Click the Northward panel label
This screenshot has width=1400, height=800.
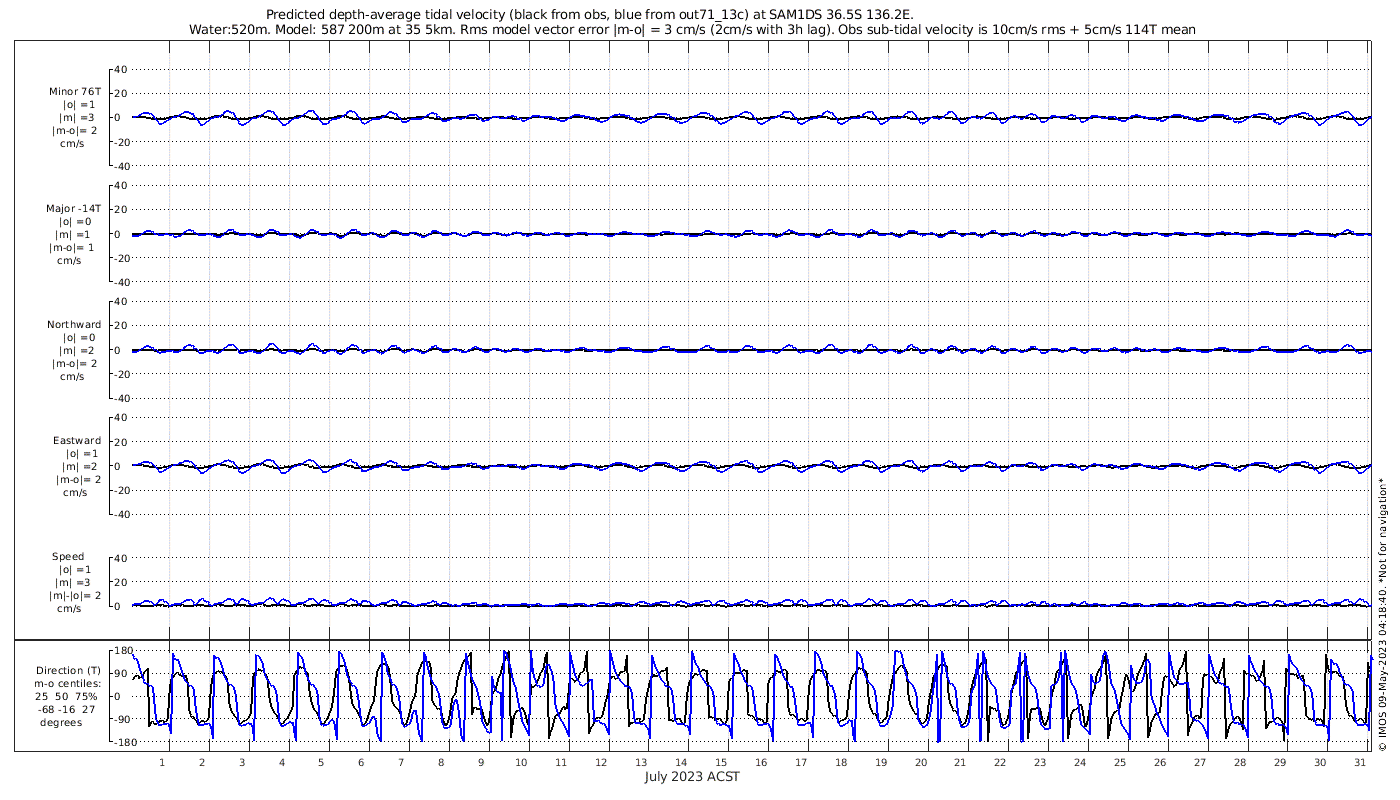pyautogui.click(x=74, y=325)
